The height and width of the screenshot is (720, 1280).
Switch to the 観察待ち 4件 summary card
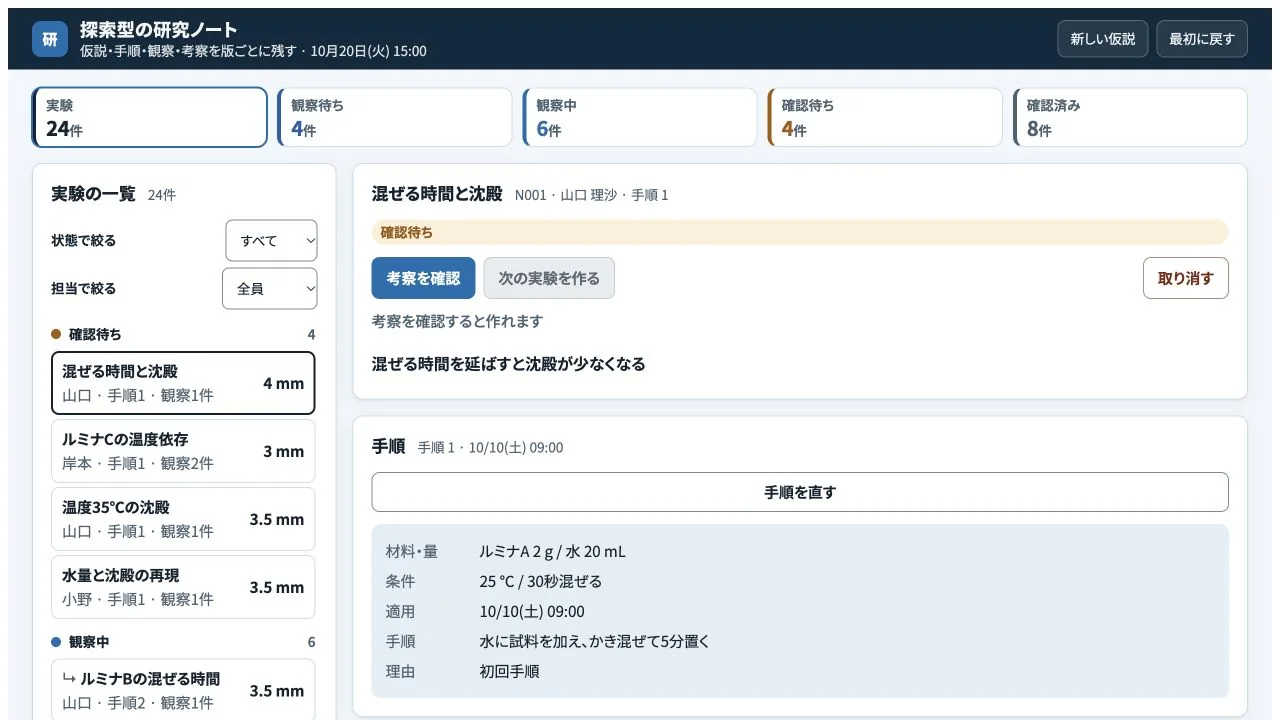394,117
